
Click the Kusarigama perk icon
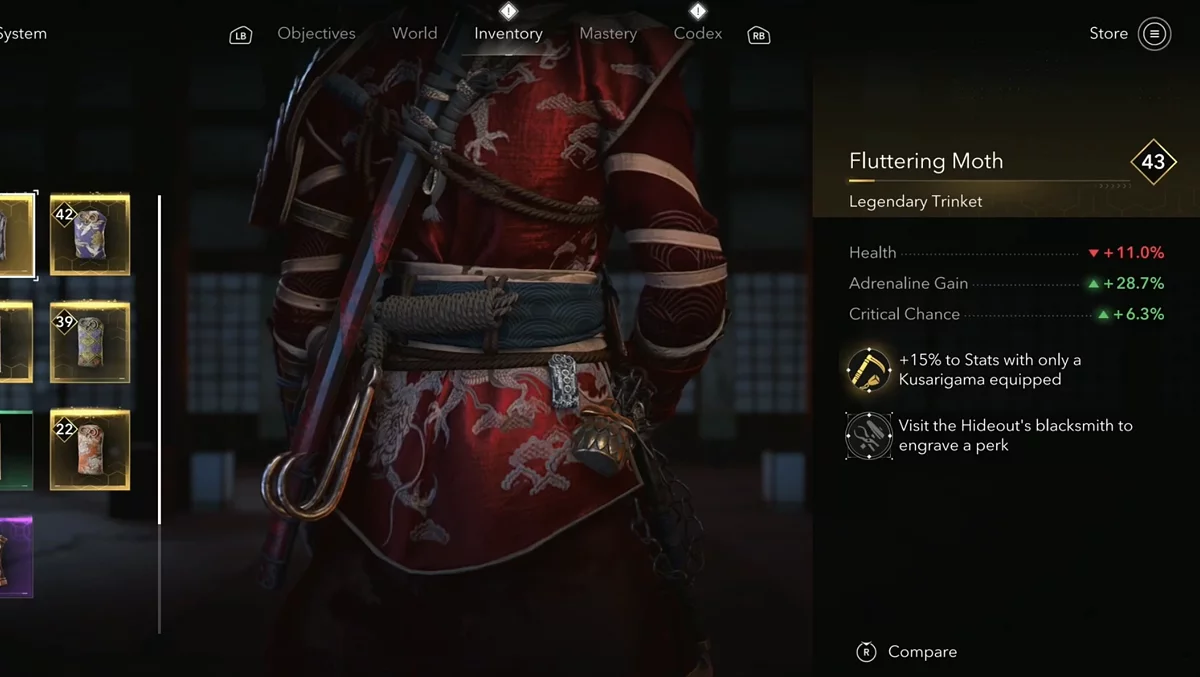868,370
